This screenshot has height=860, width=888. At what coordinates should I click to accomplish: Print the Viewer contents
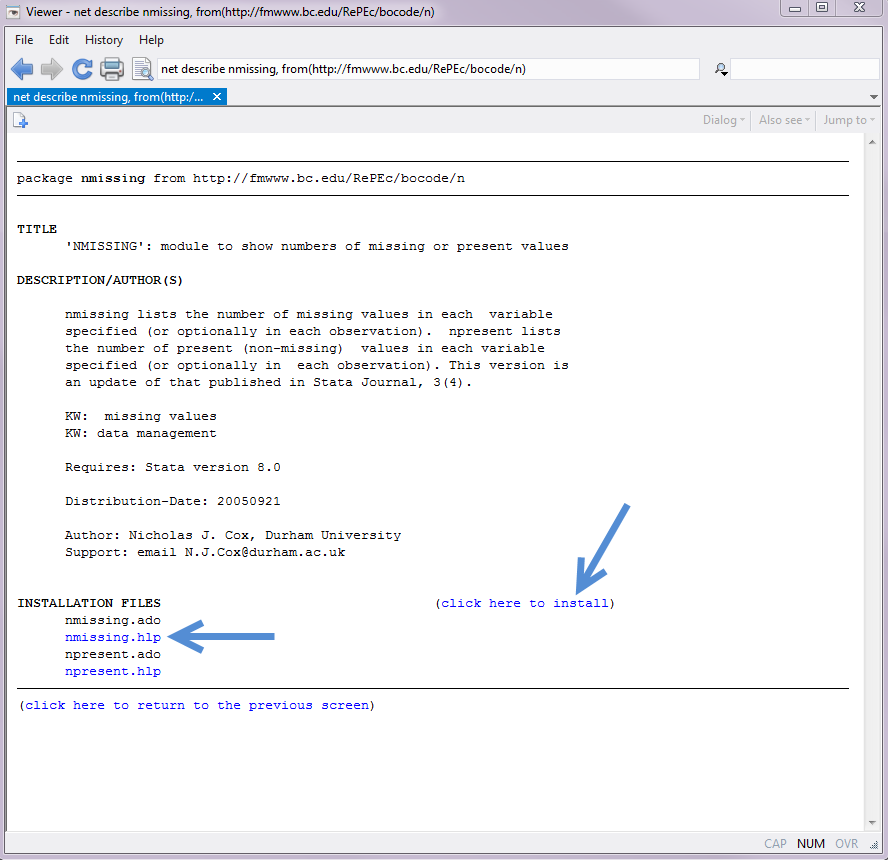tap(112, 69)
